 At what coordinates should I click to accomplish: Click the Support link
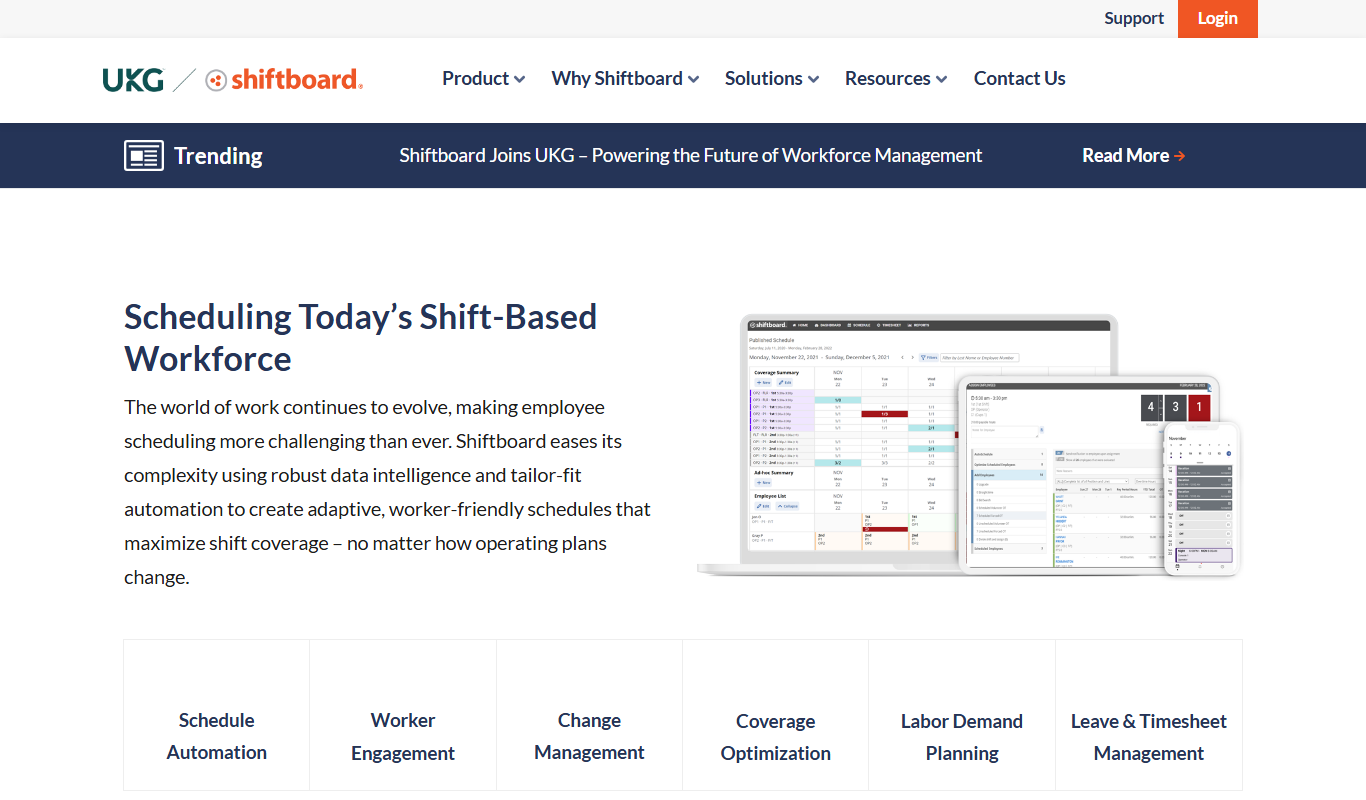coord(1134,18)
